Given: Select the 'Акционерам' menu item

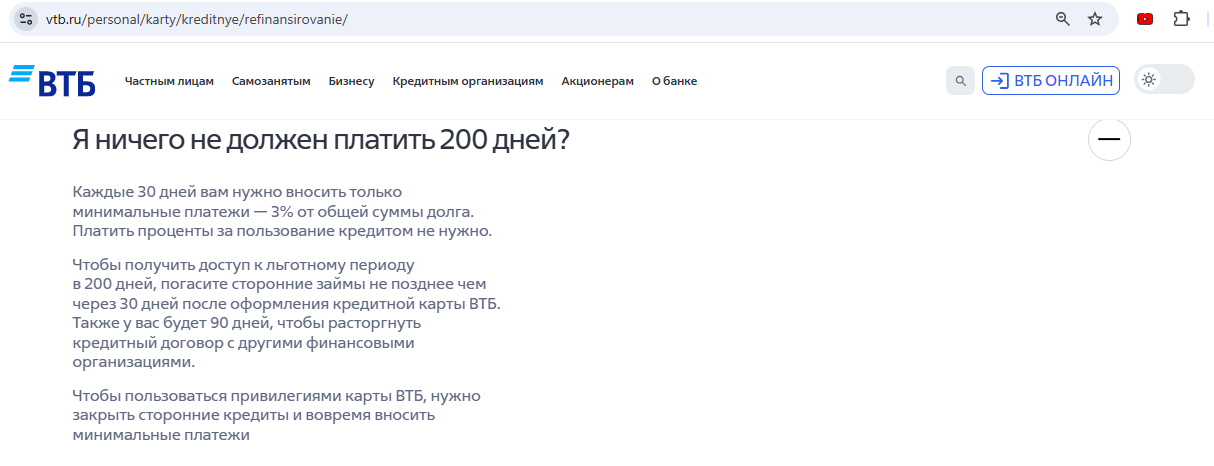Looking at the screenshot, I should [597, 82].
